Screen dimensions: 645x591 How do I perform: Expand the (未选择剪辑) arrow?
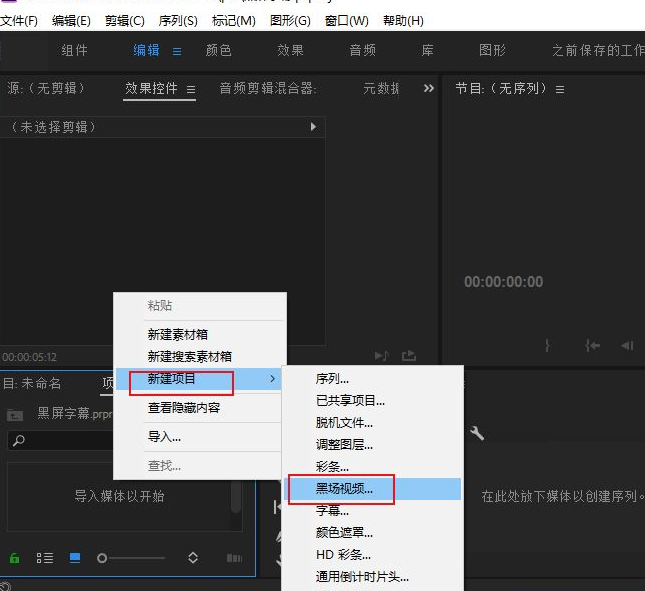313,127
